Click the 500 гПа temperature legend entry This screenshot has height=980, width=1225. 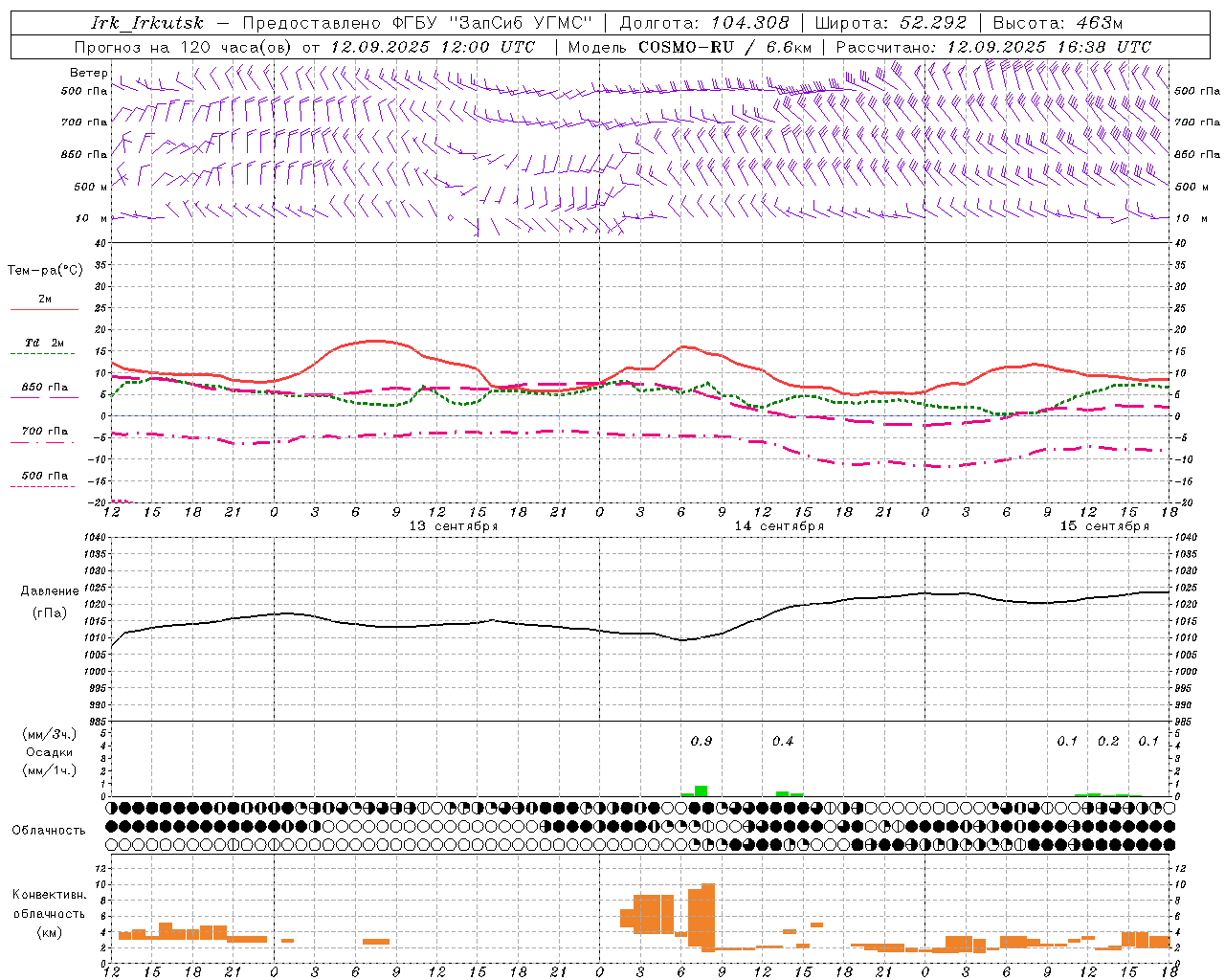point(45,476)
